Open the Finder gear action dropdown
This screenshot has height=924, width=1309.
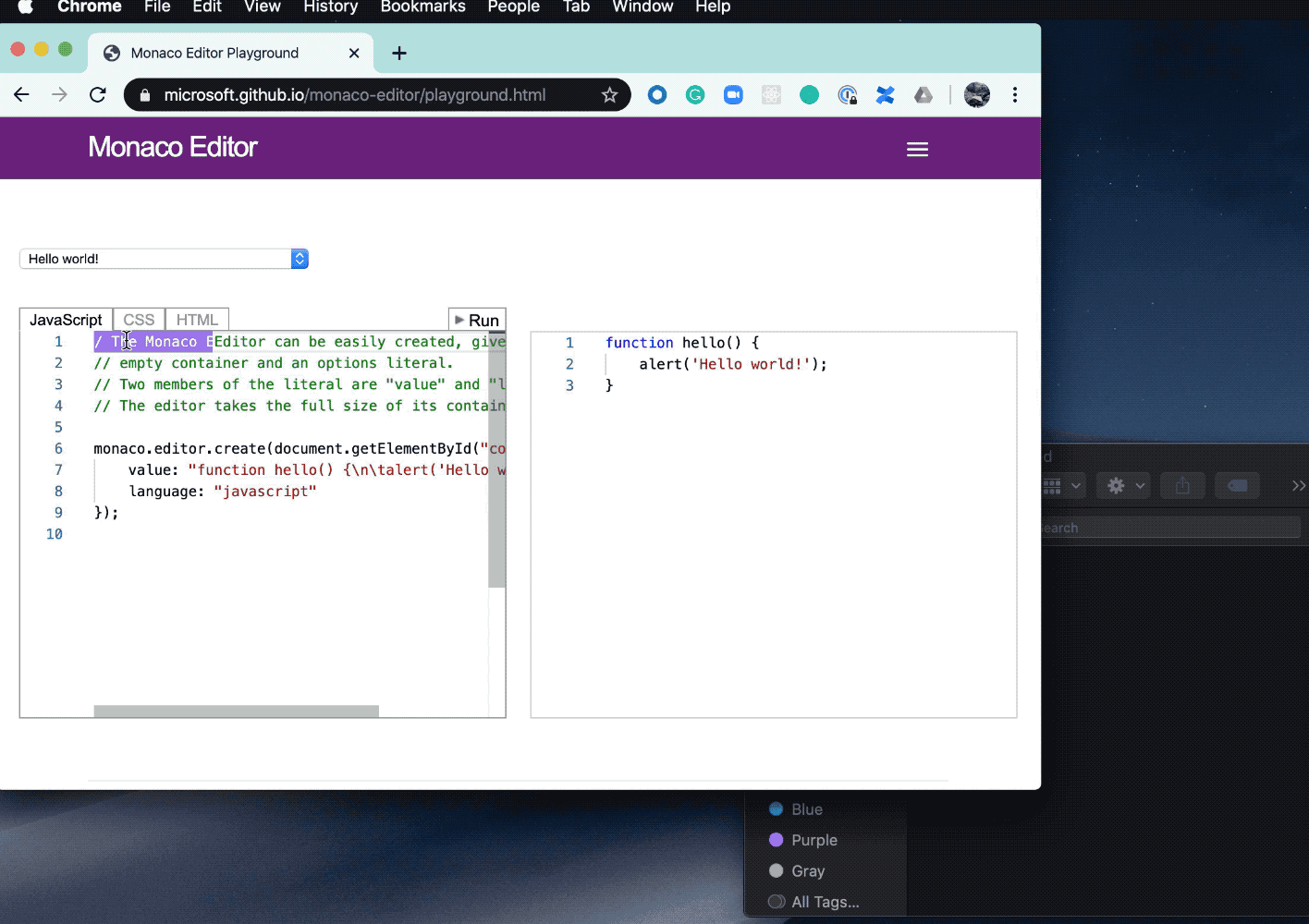click(x=1122, y=485)
